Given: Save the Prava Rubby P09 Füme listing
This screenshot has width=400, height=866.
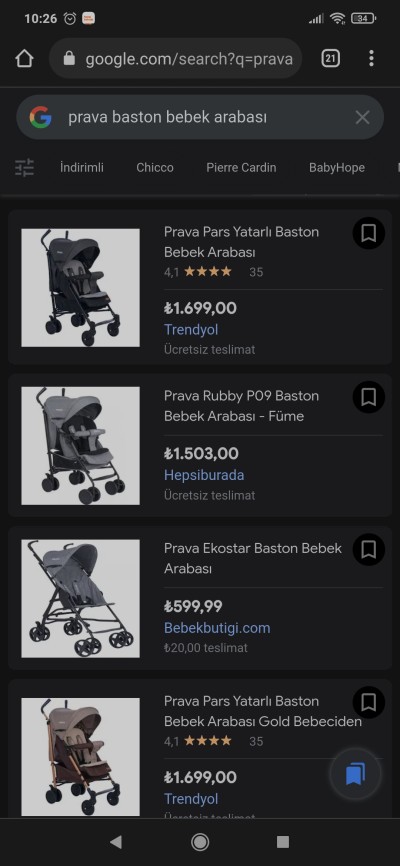Looking at the screenshot, I should [x=369, y=397].
